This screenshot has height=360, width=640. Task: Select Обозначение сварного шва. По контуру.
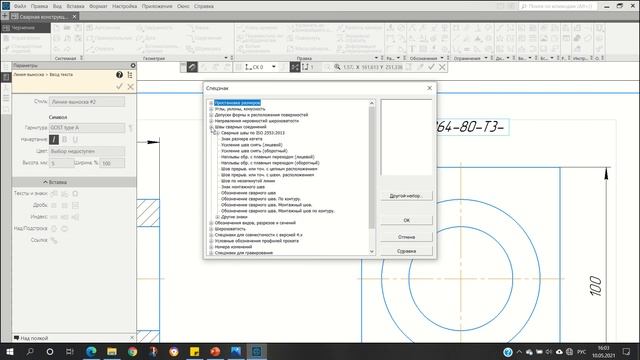click(260, 199)
